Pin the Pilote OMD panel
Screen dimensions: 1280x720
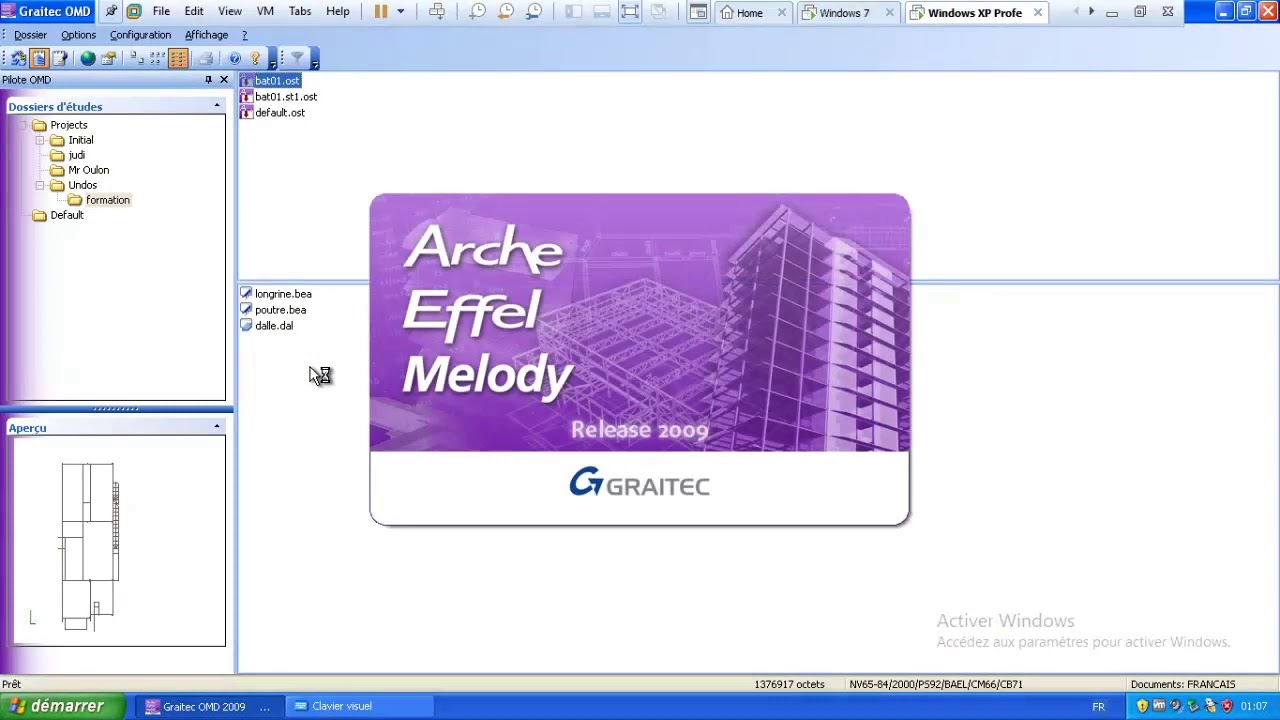click(x=208, y=80)
